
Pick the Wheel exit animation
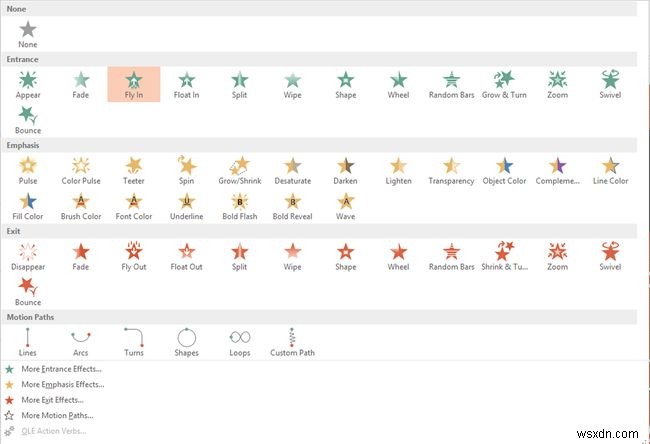point(398,257)
